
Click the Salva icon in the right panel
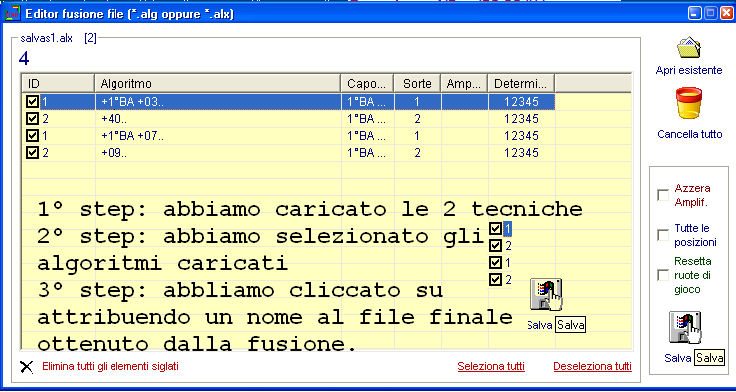685,327
